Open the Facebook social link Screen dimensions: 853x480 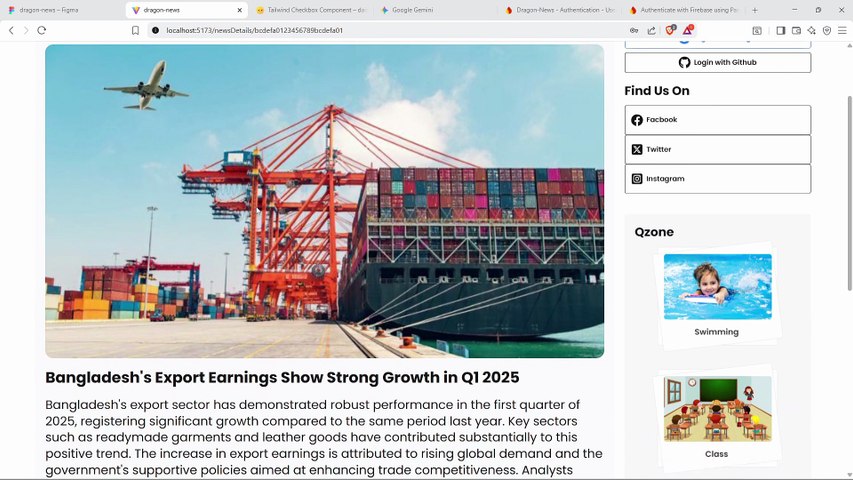pyautogui.click(x=718, y=120)
